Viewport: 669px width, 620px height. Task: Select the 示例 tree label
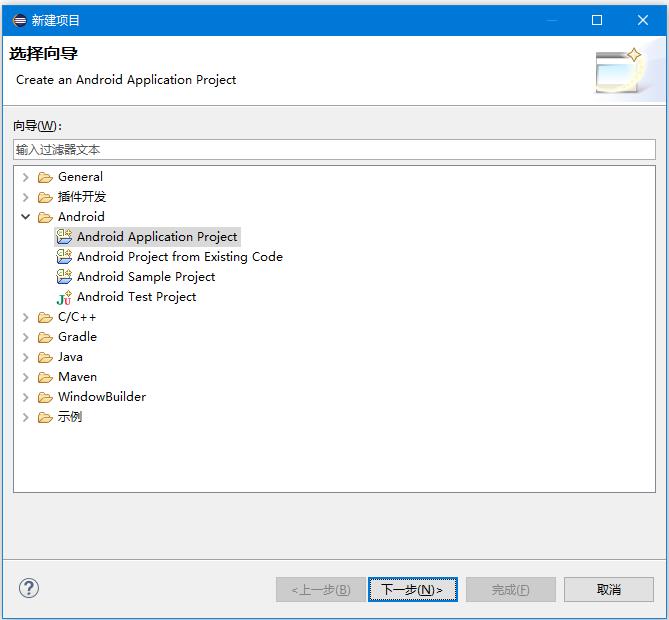[70, 417]
